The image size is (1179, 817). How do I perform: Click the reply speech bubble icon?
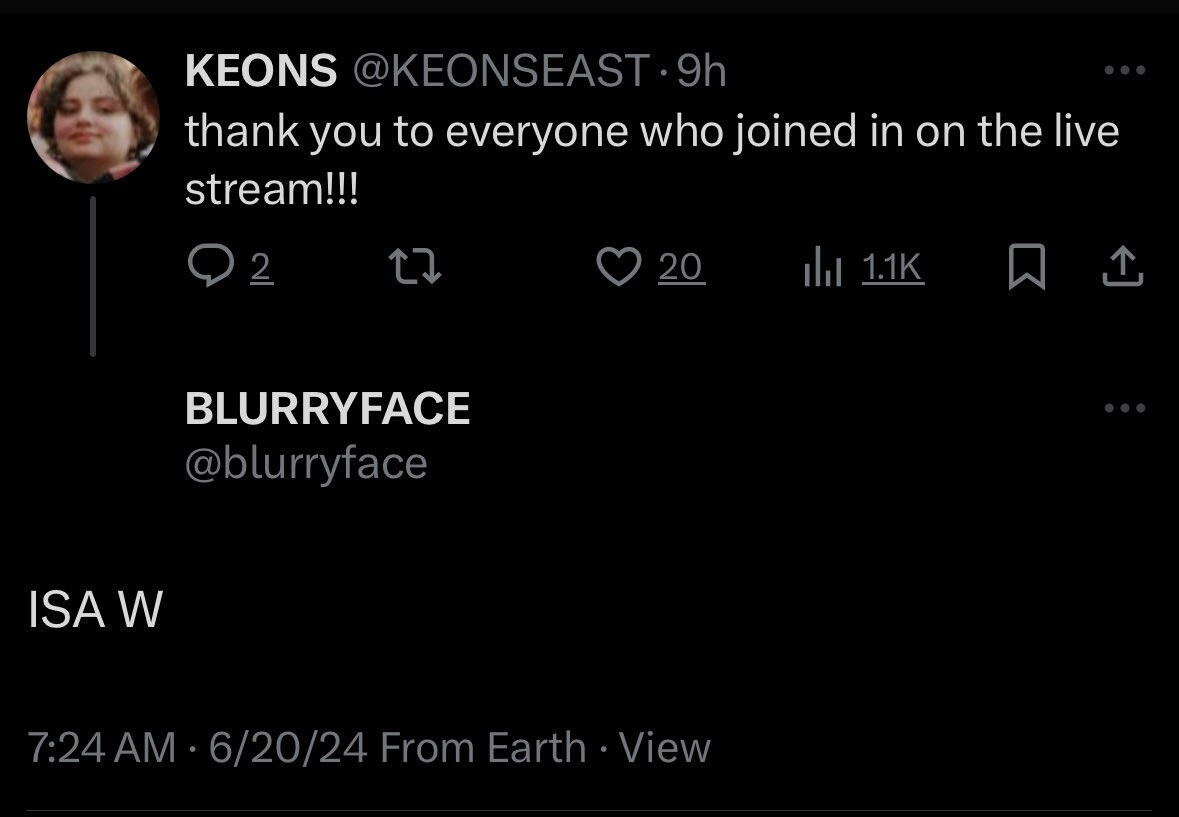click(208, 267)
